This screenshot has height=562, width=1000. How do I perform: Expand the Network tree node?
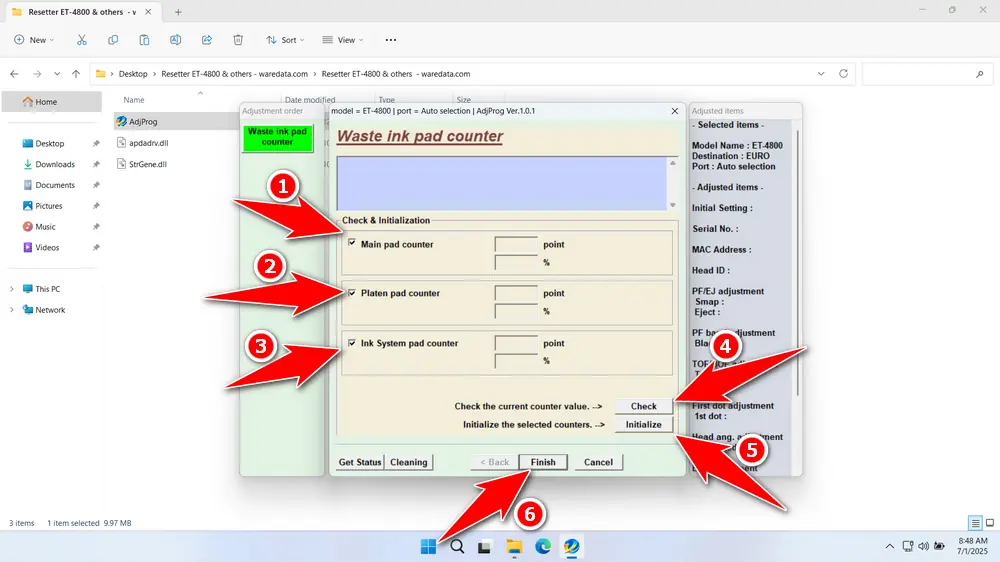pos(11,310)
